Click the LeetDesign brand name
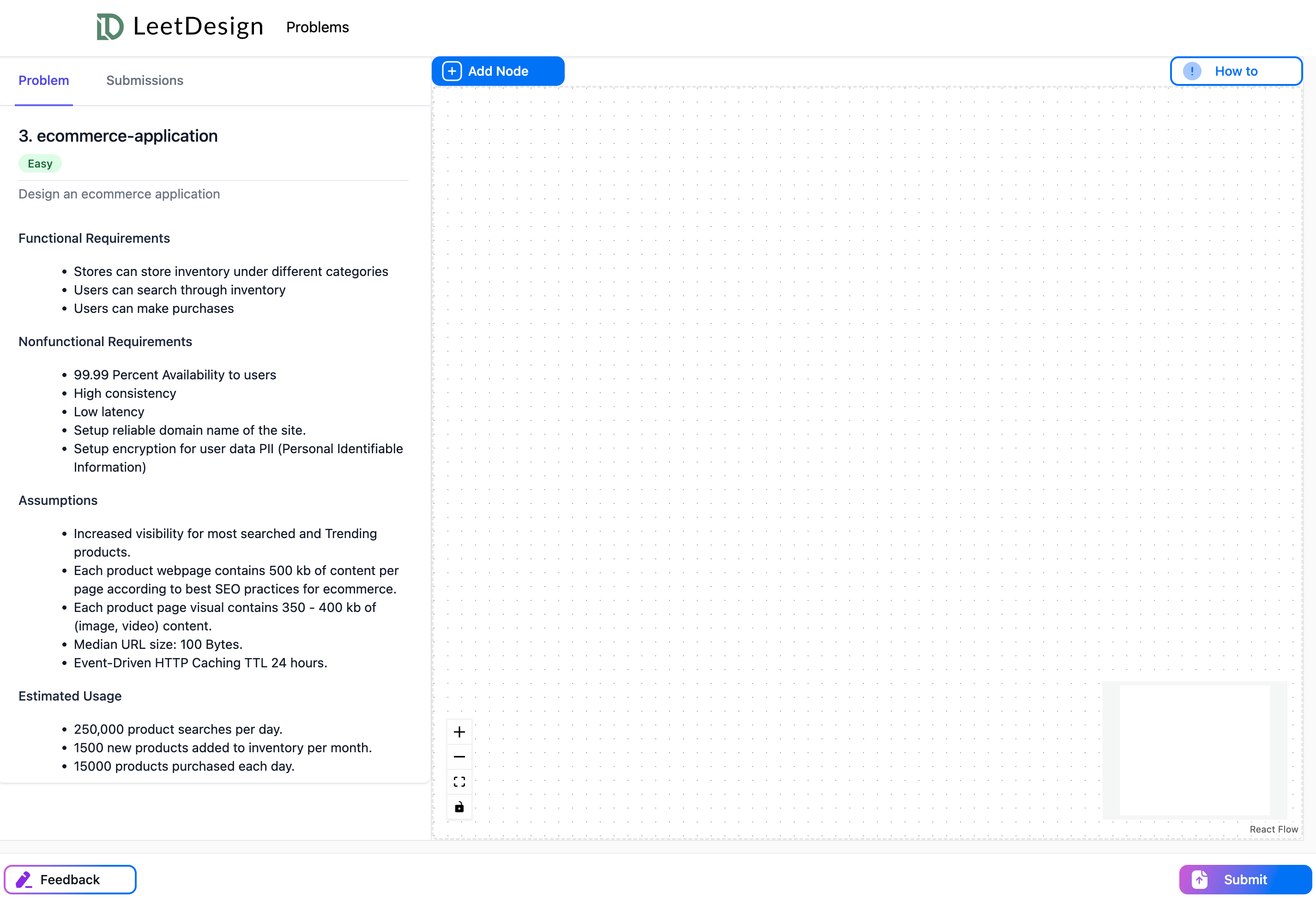This screenshot has height=899, width=1316. tap(198, 27)
